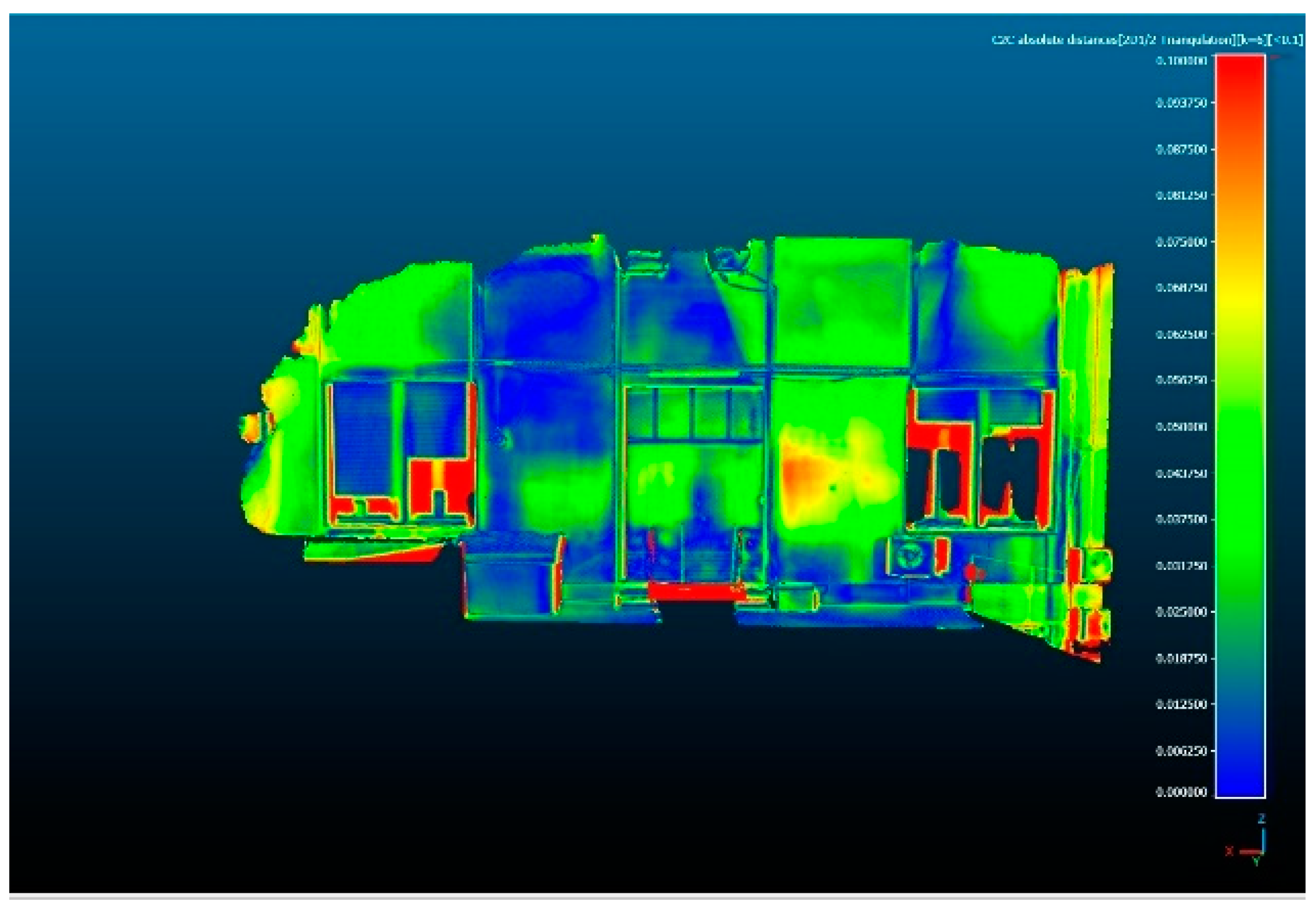Click the yellow band of the color bar
Screen dimensions: 1316x905
(x=1240, y=296)
